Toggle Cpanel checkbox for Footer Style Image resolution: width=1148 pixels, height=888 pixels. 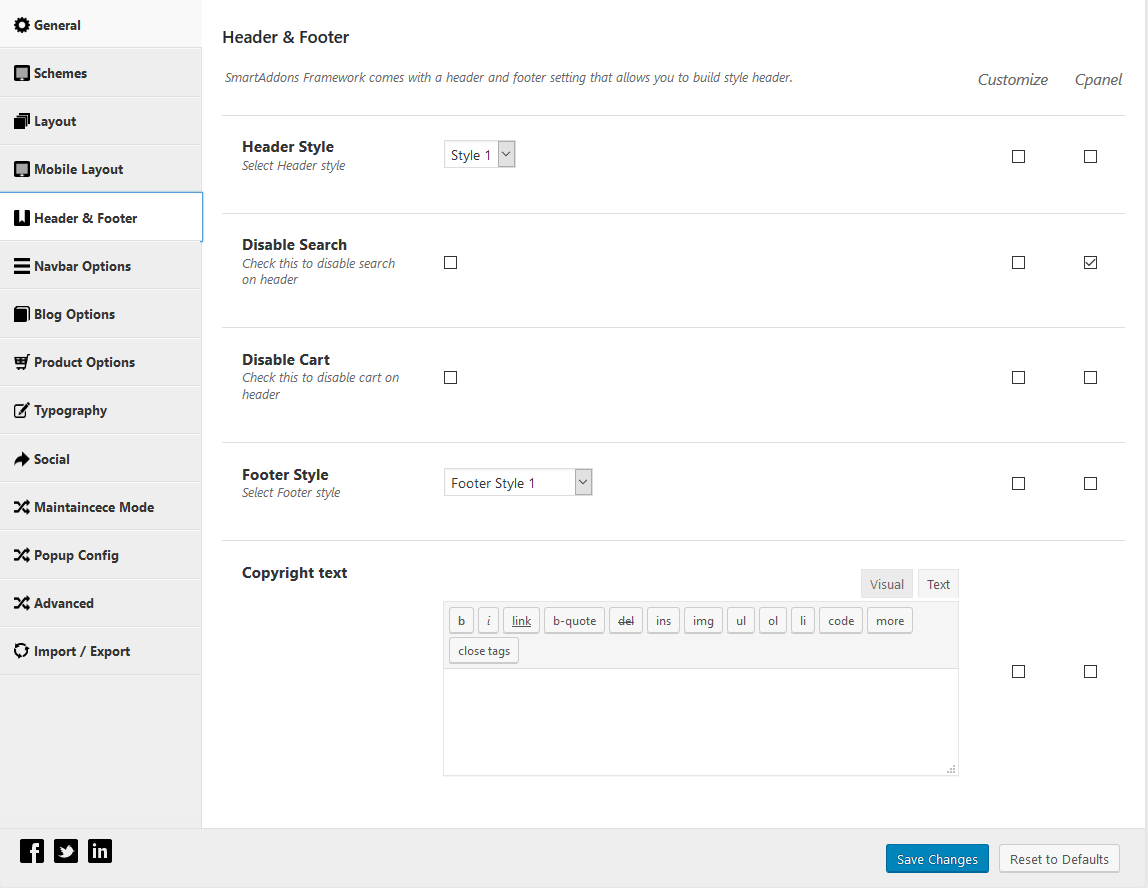coord(1090,483)
